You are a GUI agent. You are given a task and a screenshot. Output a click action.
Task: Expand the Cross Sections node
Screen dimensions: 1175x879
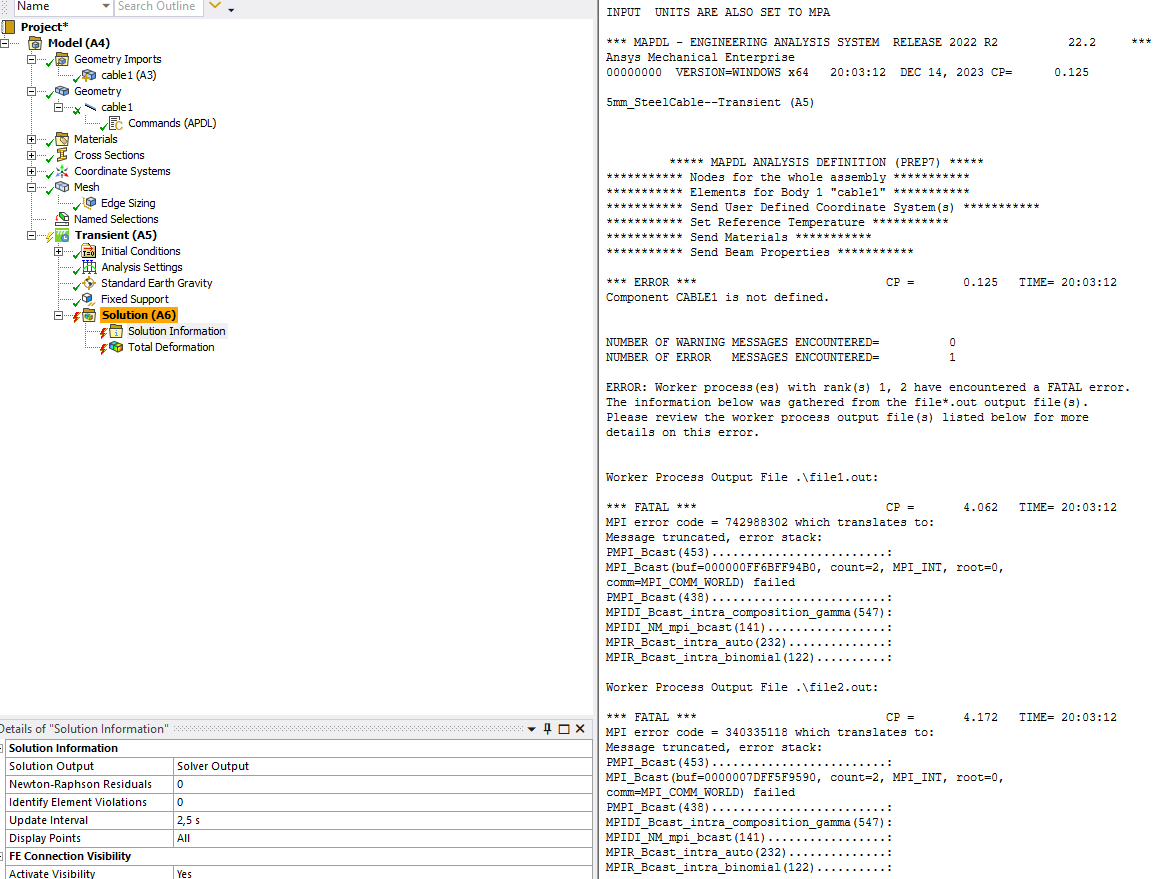pyautogui.click(x=31, y=155)
